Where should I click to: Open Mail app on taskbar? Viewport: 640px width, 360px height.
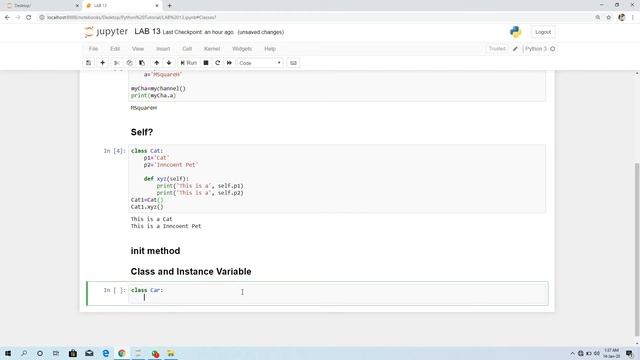click(x=89, y=353)
